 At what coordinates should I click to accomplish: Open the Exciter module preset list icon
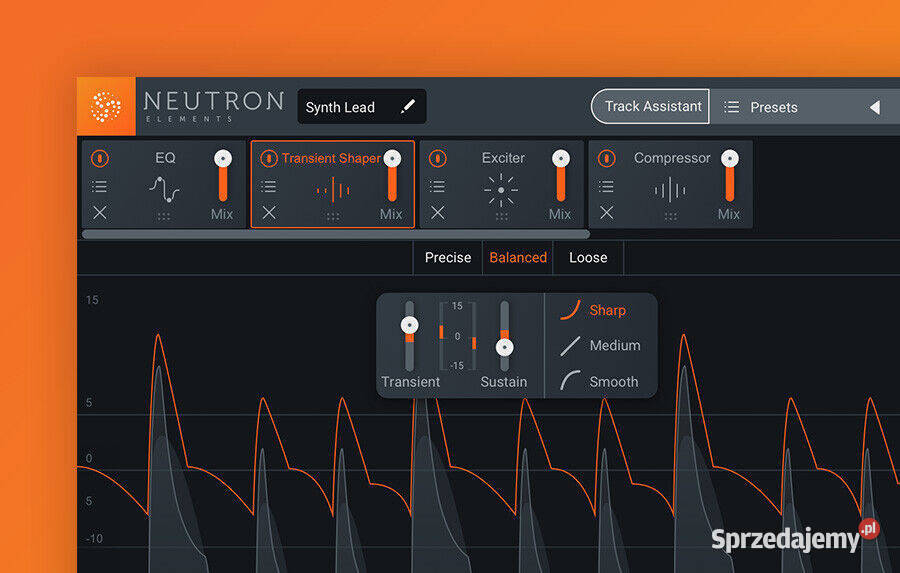click(x=437, y=186)
